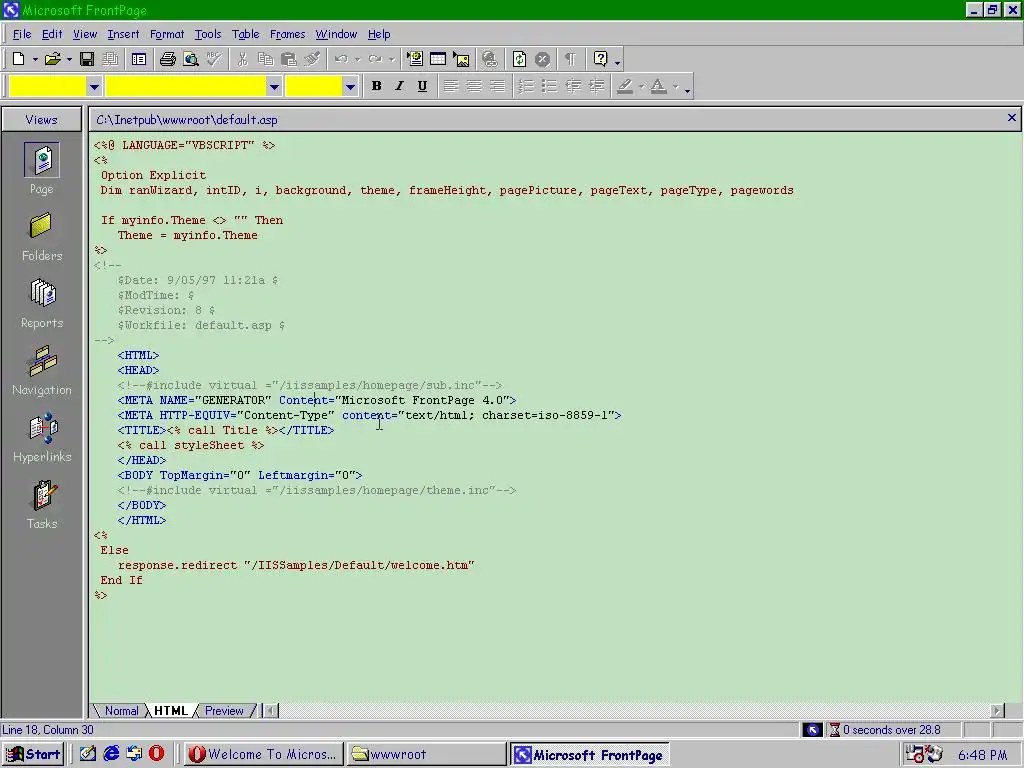
Task: Open the Format menu
Action: [167, 35]
